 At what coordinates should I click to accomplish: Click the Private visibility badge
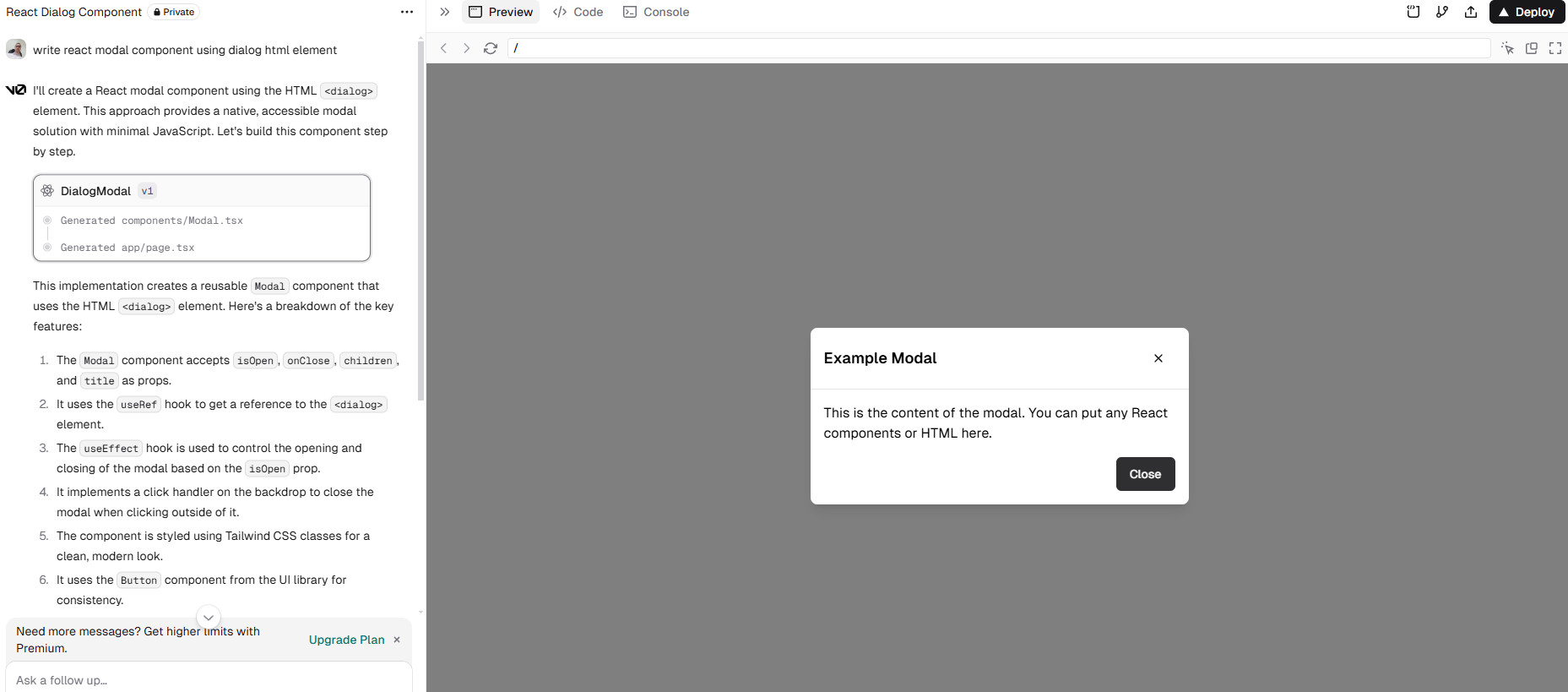[174, 12]
